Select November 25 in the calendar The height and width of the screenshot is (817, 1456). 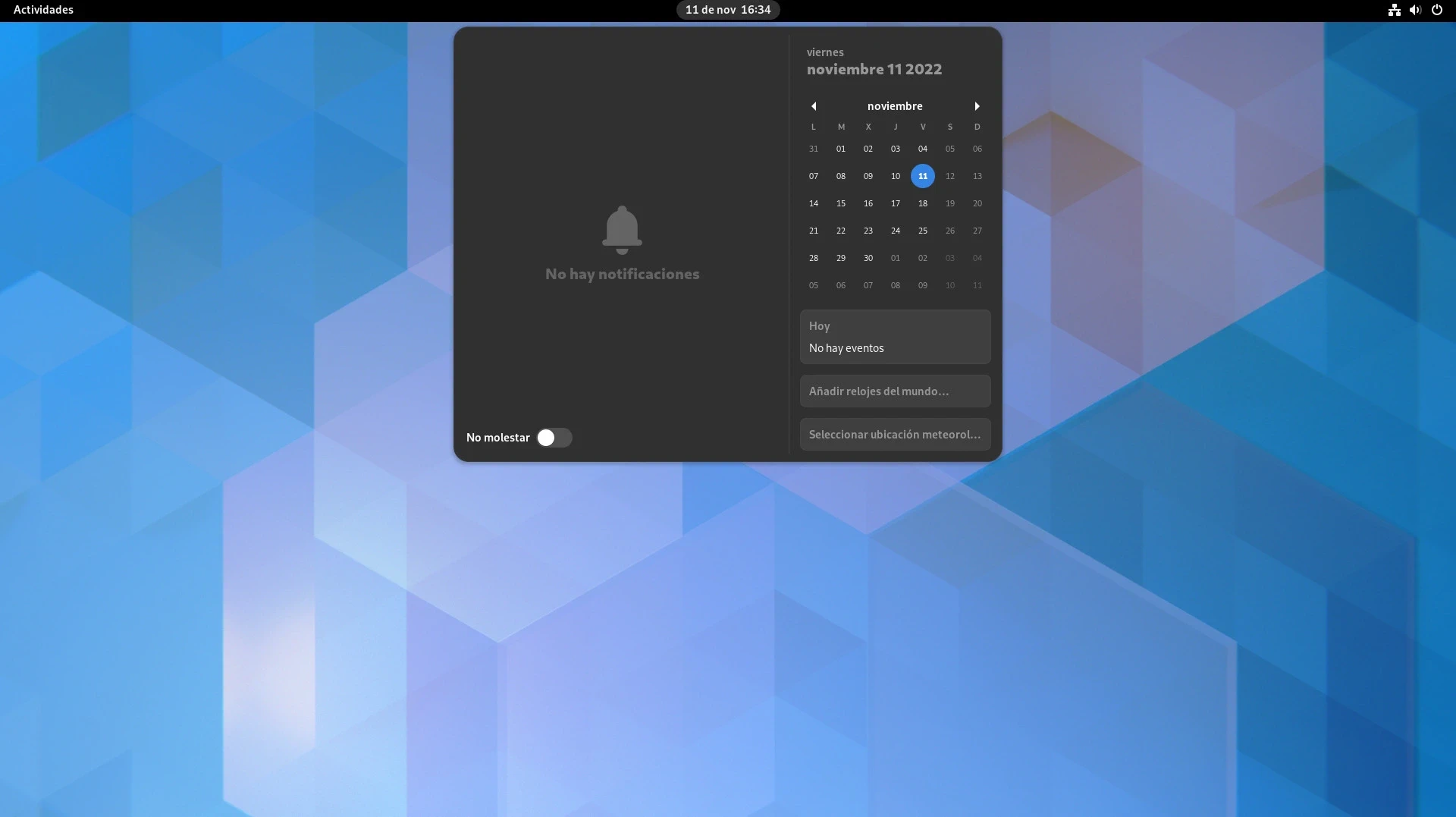pyautogui.click(x=922, y=231)
